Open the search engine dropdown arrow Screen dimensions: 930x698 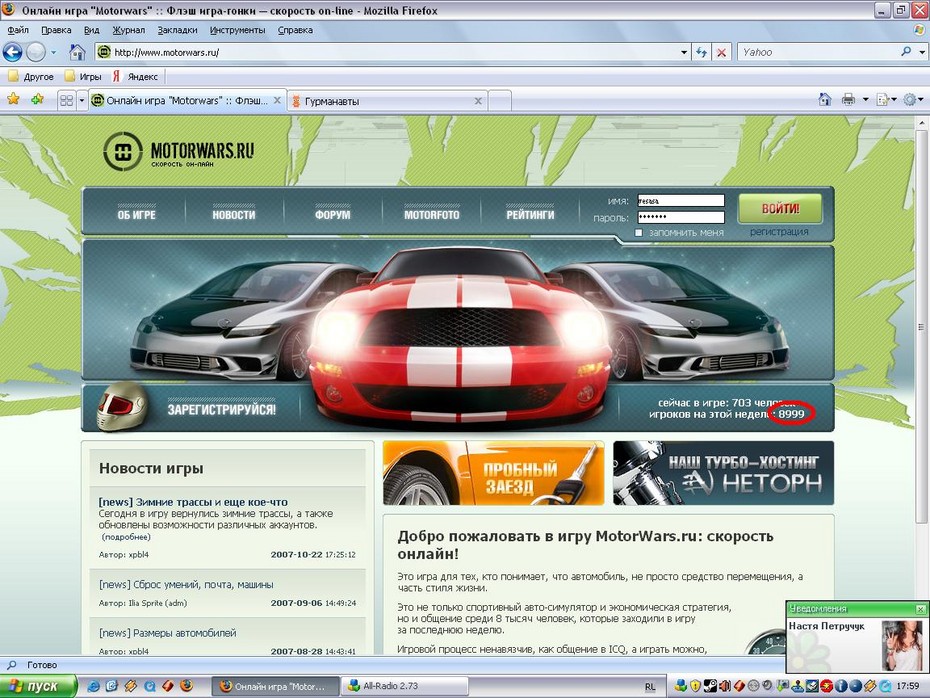click(x=922, y=52)
